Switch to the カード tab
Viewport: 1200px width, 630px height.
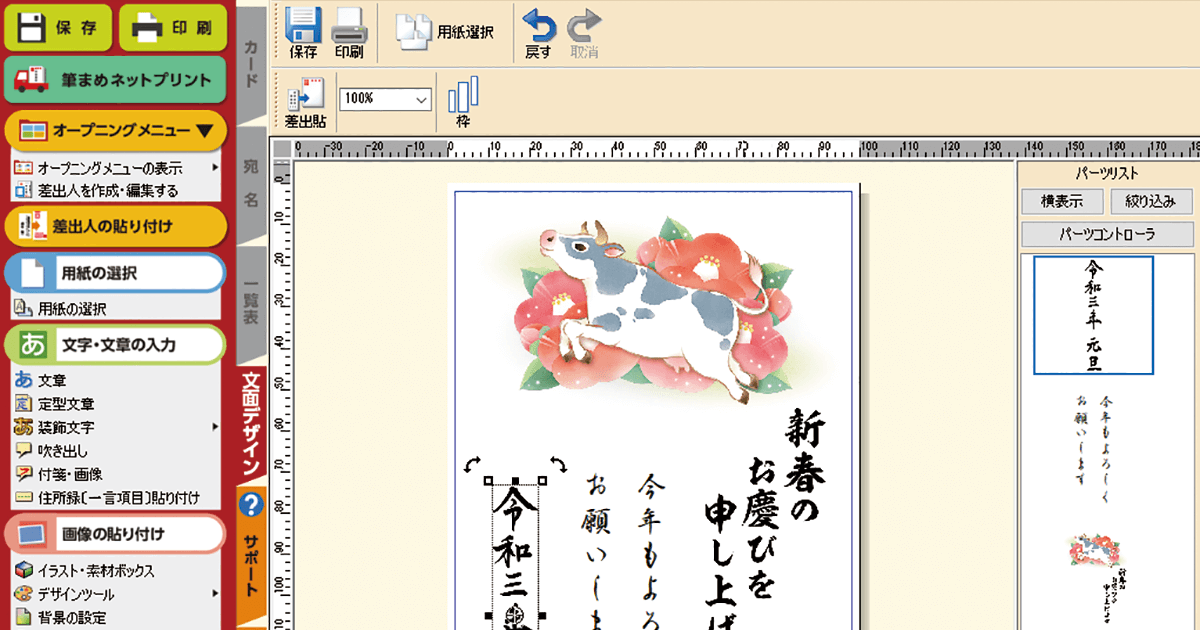(251, 66)
